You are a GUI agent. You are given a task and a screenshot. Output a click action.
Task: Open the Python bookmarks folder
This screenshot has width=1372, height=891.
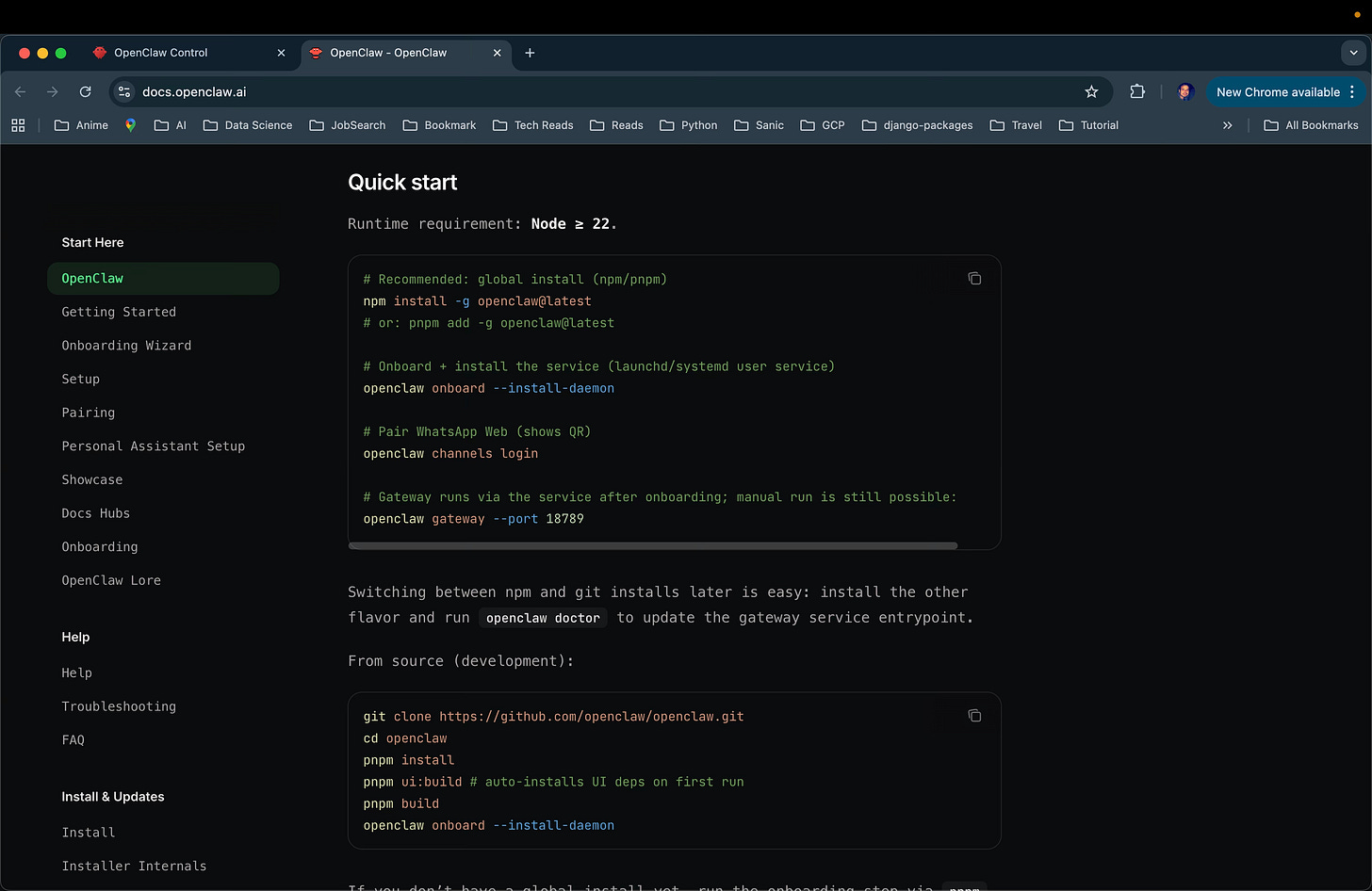tap(689, 125)
